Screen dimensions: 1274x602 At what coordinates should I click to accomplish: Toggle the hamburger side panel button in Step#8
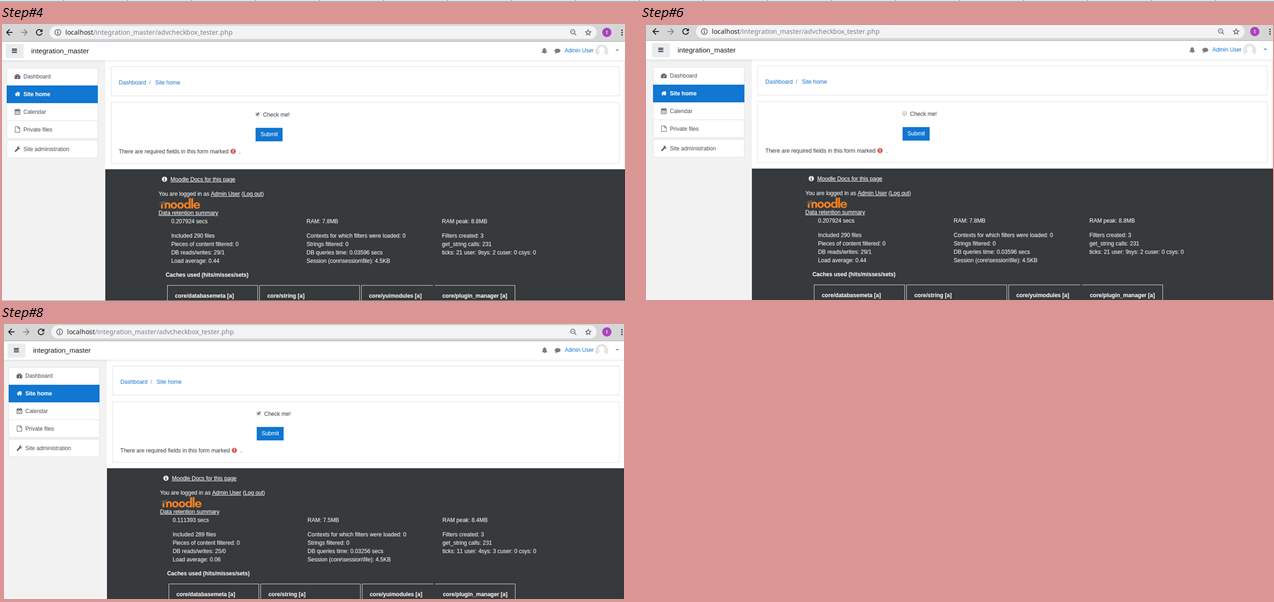(17, 350)
